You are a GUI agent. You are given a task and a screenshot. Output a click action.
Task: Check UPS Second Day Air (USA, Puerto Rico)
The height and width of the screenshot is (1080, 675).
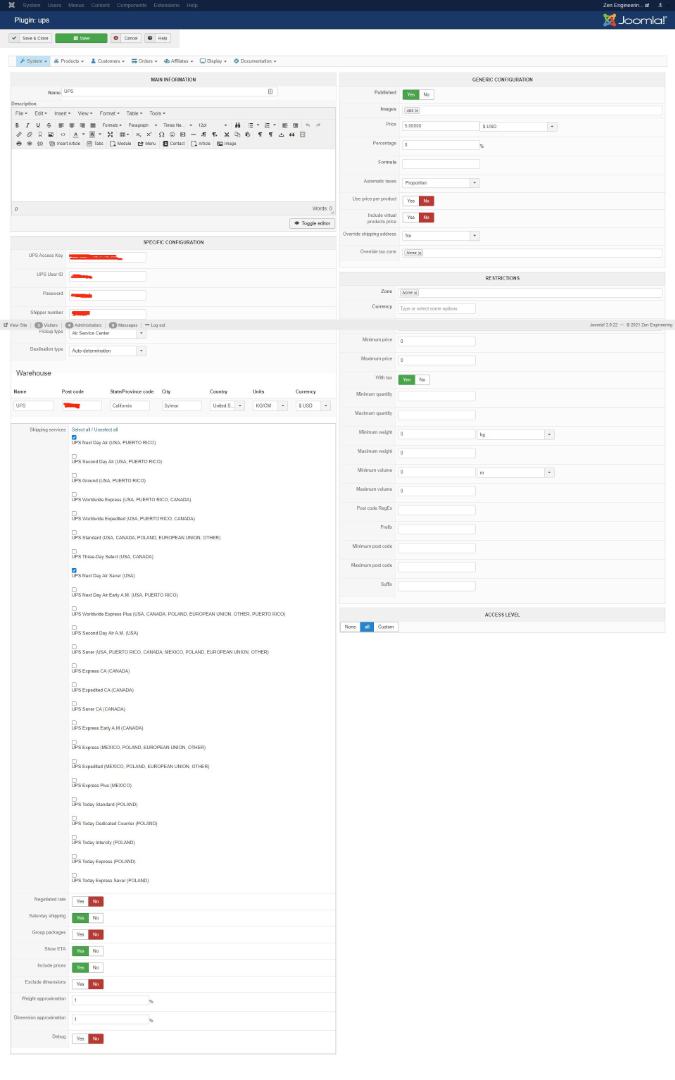pos(74,456)
